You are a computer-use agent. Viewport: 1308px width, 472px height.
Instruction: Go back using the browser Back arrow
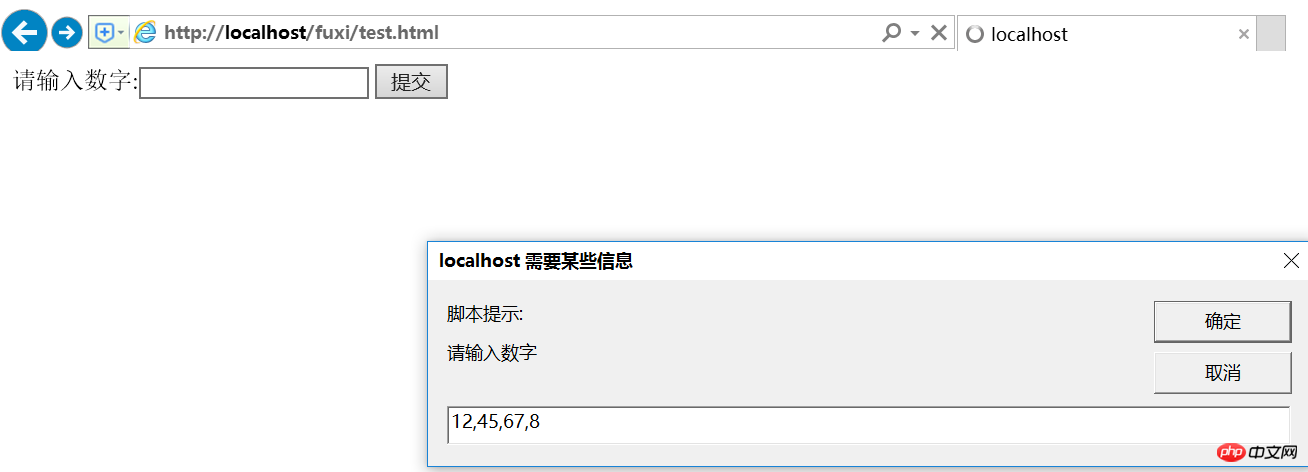pyautogui.click(x=24, y=32)
